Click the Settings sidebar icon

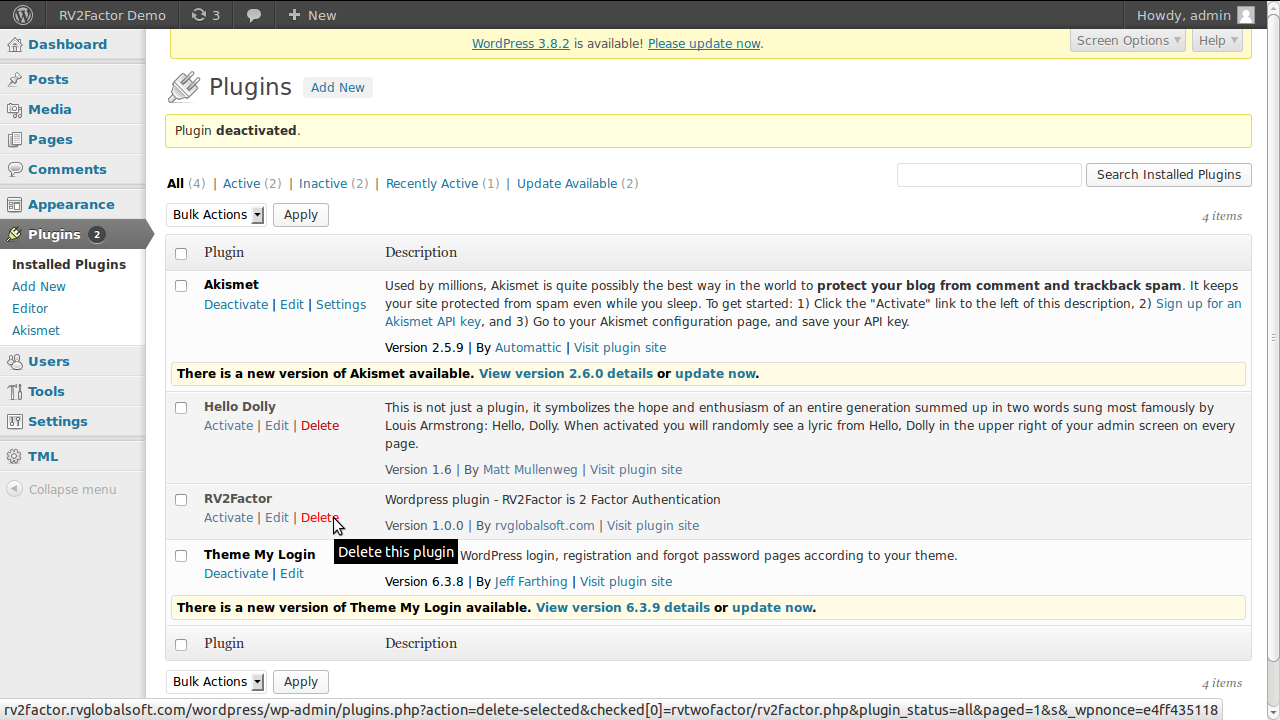pyautogui.click(x=14, y=421)
